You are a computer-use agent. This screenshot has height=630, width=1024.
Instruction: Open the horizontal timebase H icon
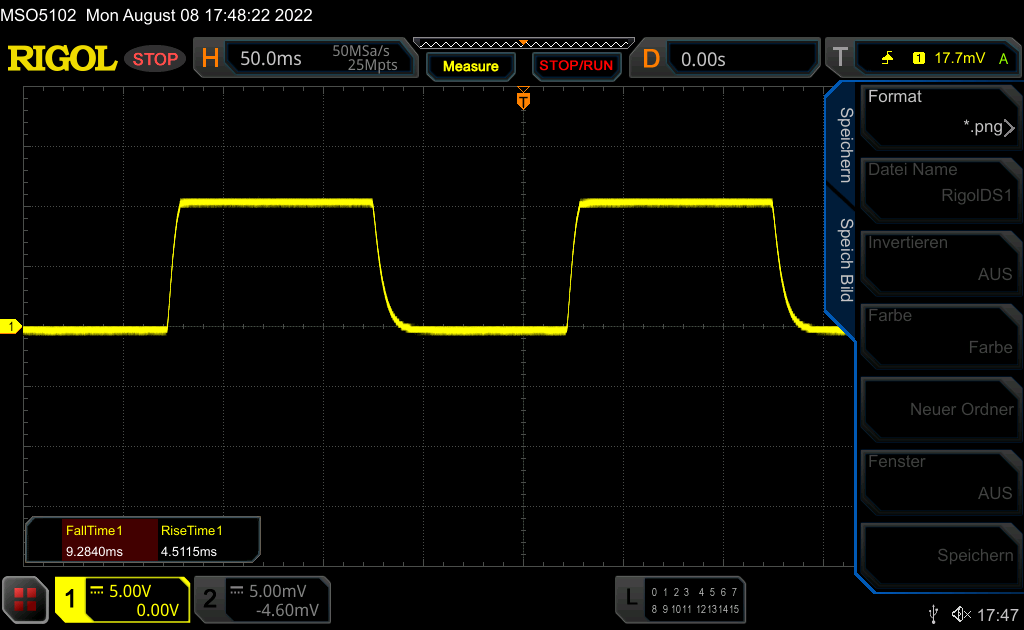coord(210,59)
